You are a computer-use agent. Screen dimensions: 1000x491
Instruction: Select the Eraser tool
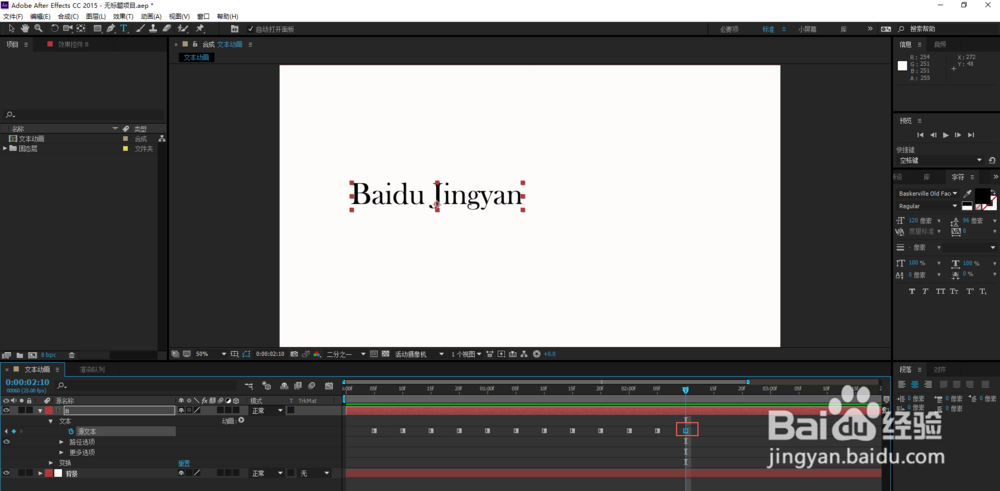(166, 29)
